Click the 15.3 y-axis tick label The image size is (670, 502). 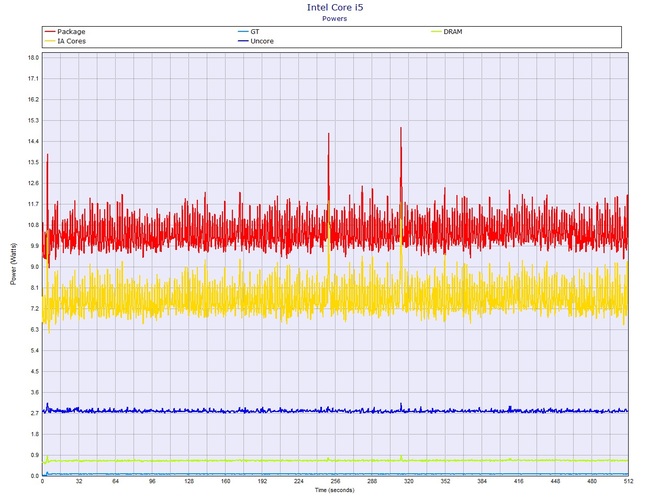tap(33, 120)
